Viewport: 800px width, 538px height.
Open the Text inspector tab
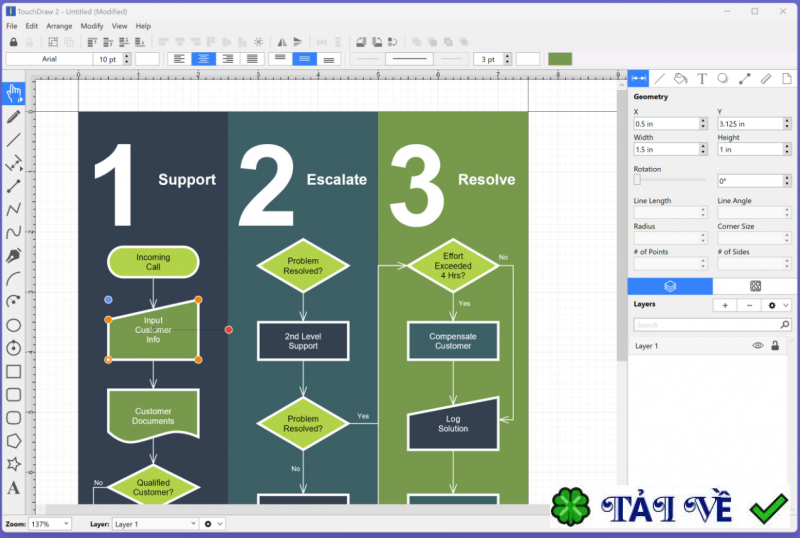(x=702, y=78)
